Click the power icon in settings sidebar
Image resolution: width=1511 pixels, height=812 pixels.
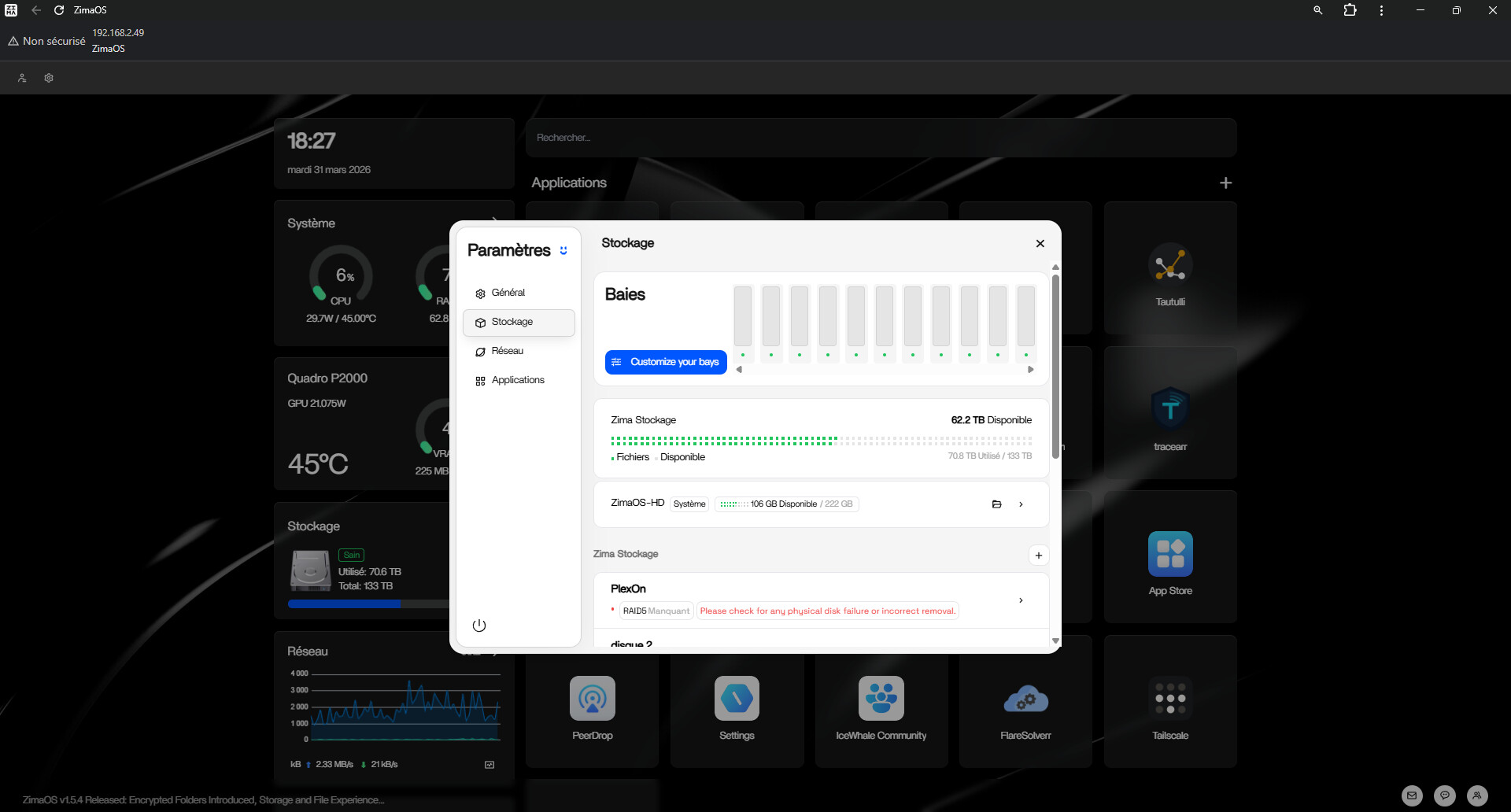point(479,626)
